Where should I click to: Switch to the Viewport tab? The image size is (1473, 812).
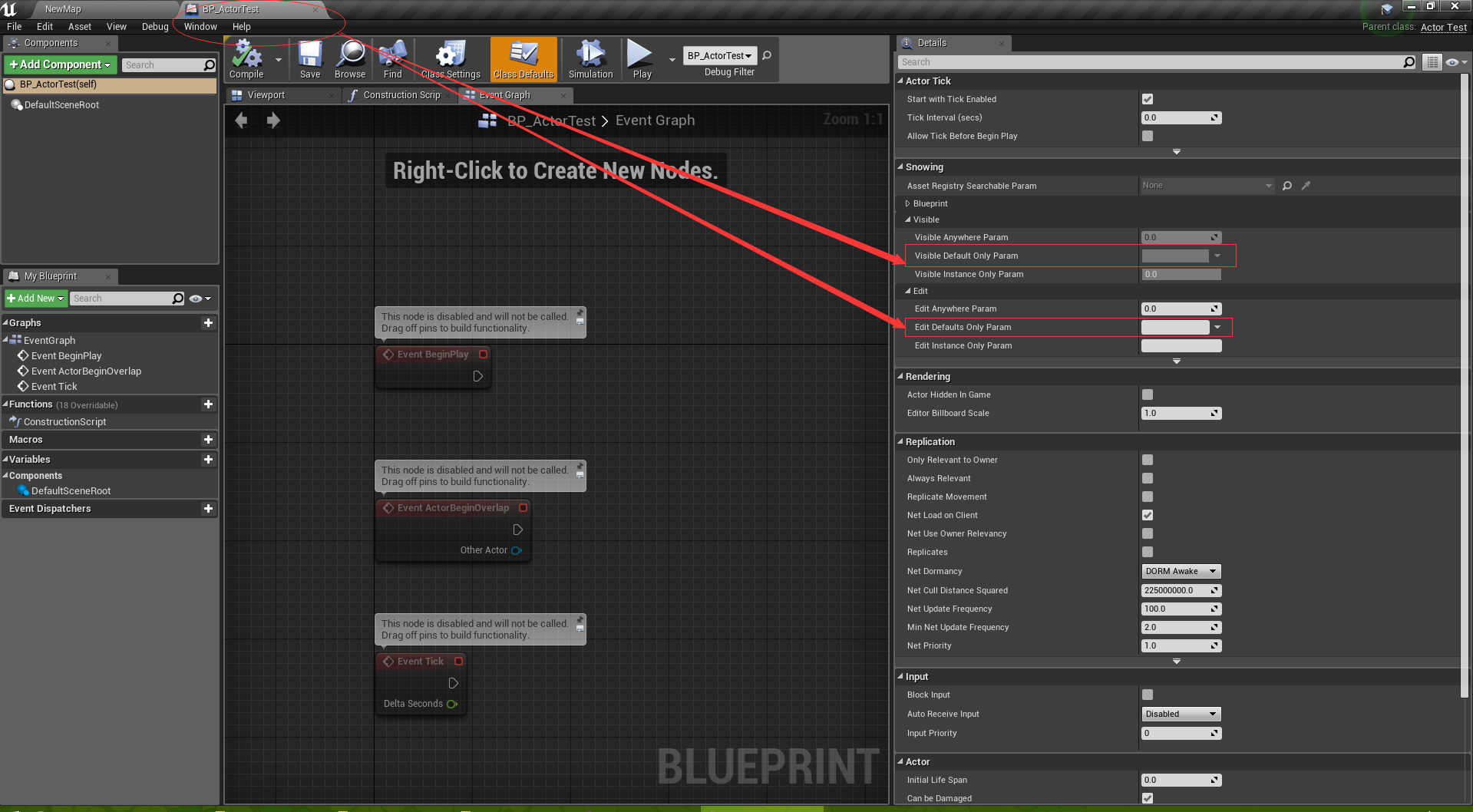[x=266, y=94]
